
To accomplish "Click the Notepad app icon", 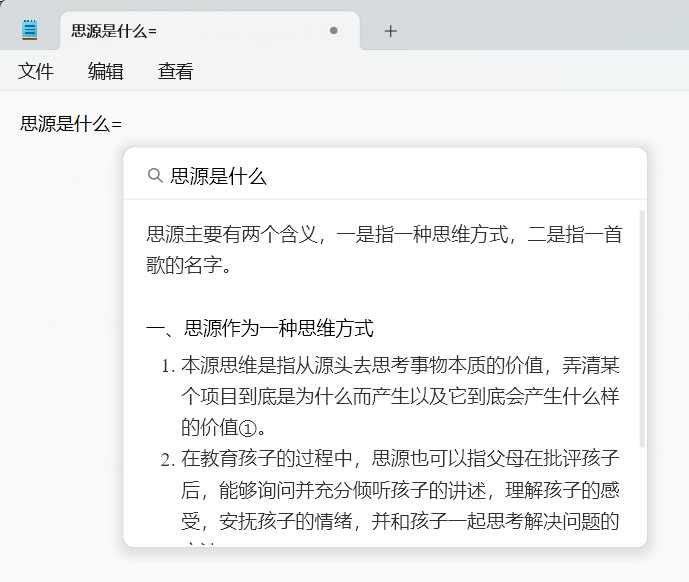I will pos(29,30).
